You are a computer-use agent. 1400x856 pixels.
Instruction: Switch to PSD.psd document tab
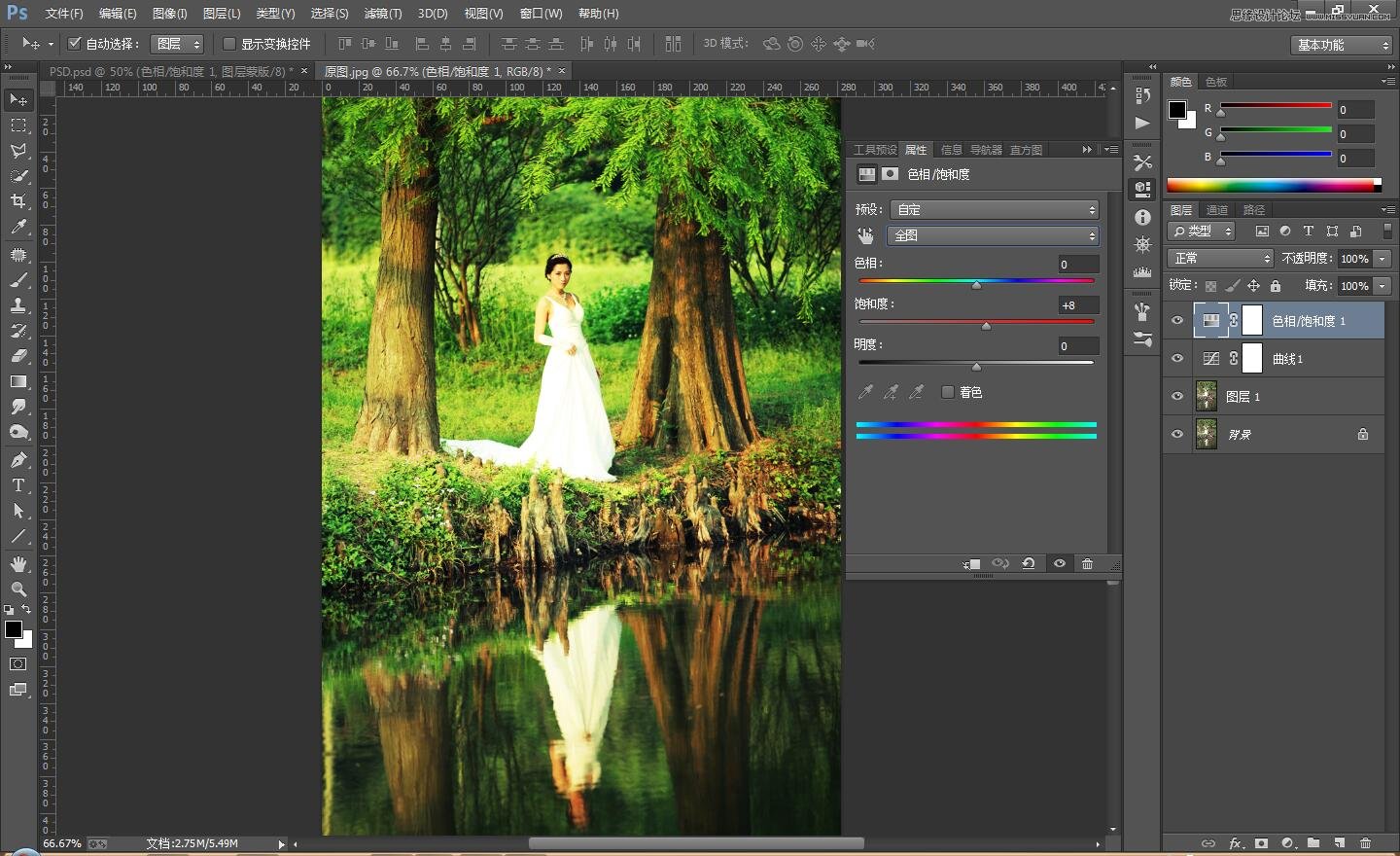point(170,71)
